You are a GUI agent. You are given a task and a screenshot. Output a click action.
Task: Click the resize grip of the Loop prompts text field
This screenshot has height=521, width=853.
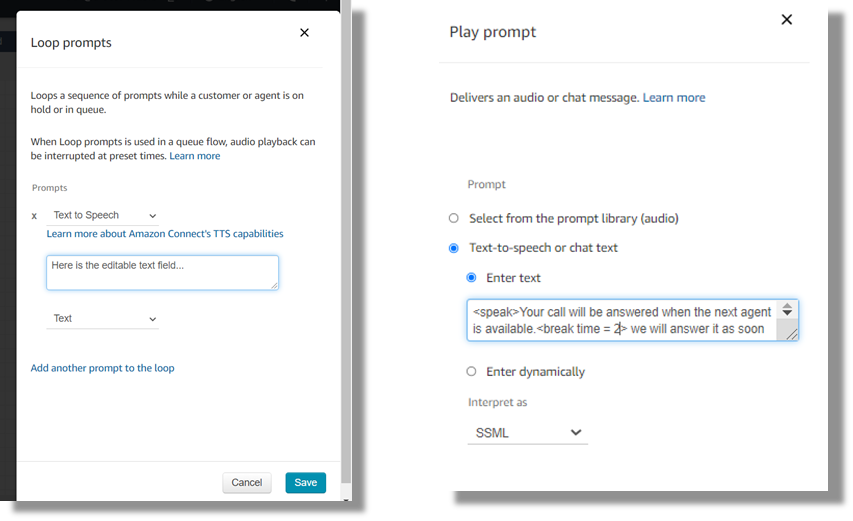coord(273,285)
